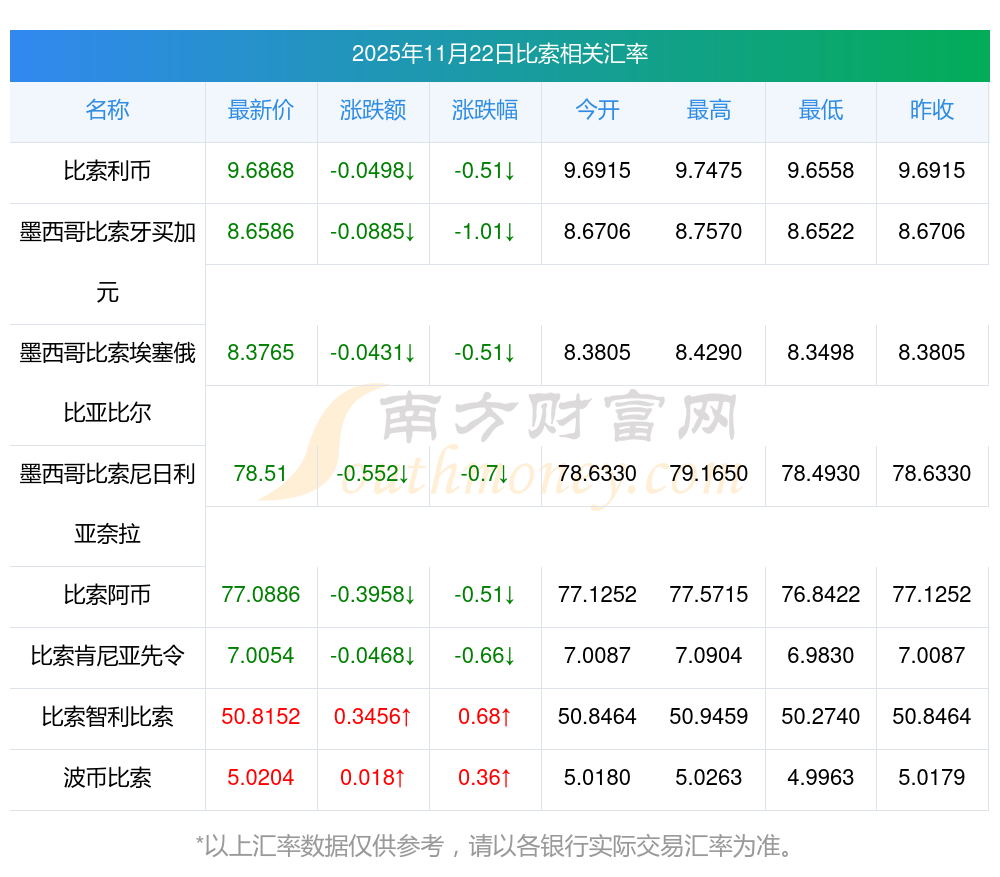
Task: Select the 比索智利比索 row name
Action: coord(107,717)
